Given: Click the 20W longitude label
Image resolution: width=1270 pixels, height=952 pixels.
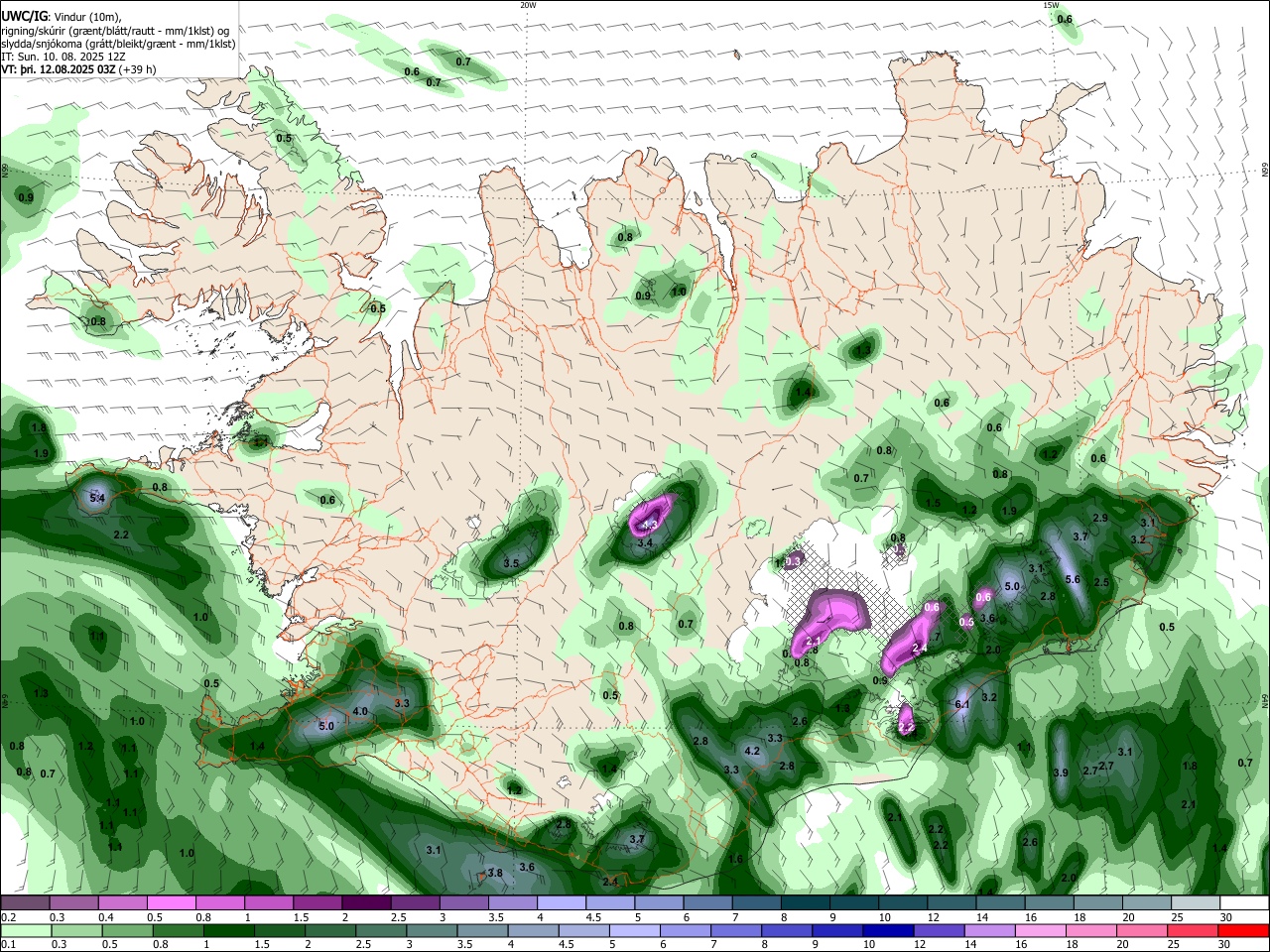Looking at the screenshot, I should (x=529, y=5).
